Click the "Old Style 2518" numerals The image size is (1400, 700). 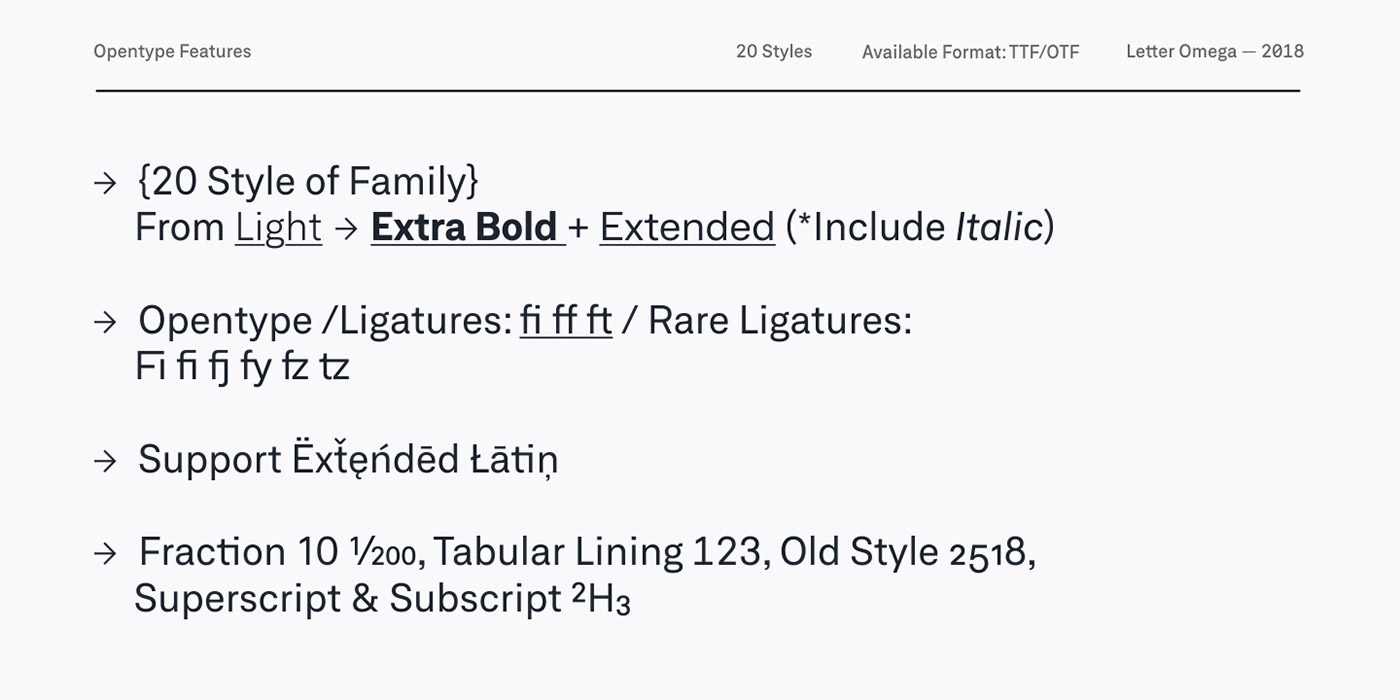pos(903,552)
